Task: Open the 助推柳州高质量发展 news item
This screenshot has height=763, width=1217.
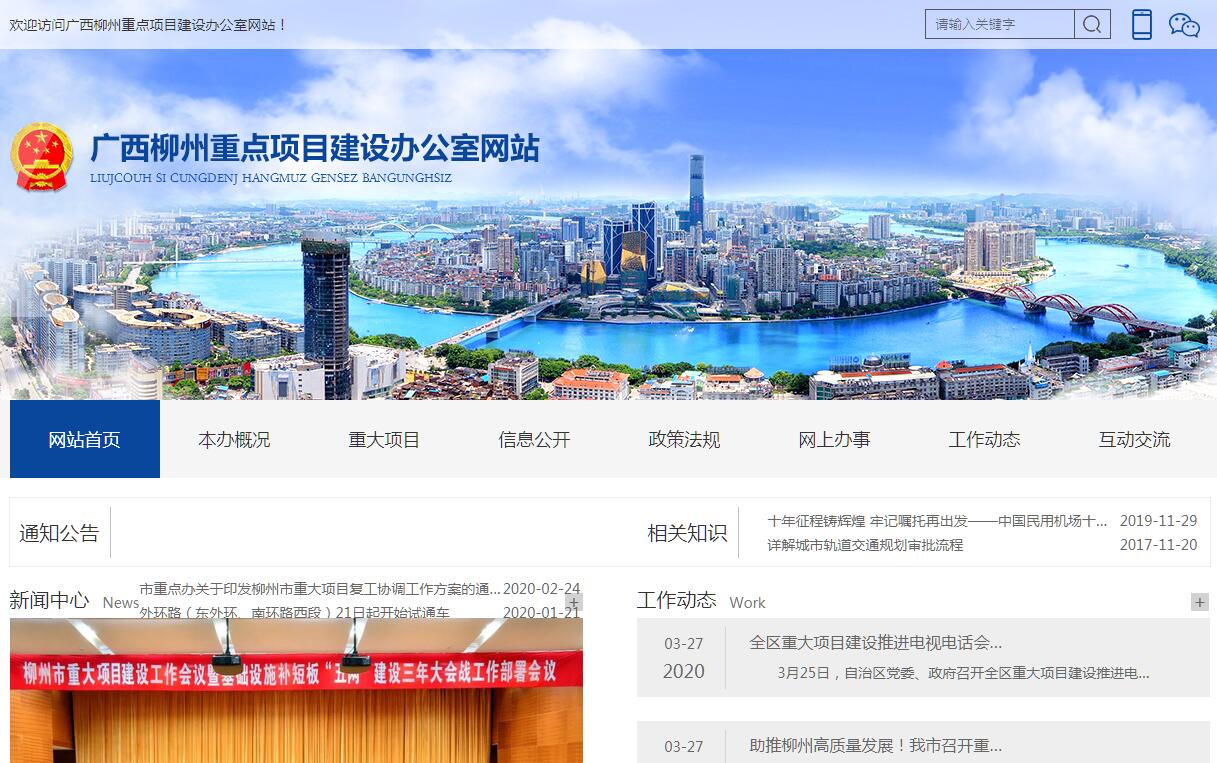Action: [875, 746]
